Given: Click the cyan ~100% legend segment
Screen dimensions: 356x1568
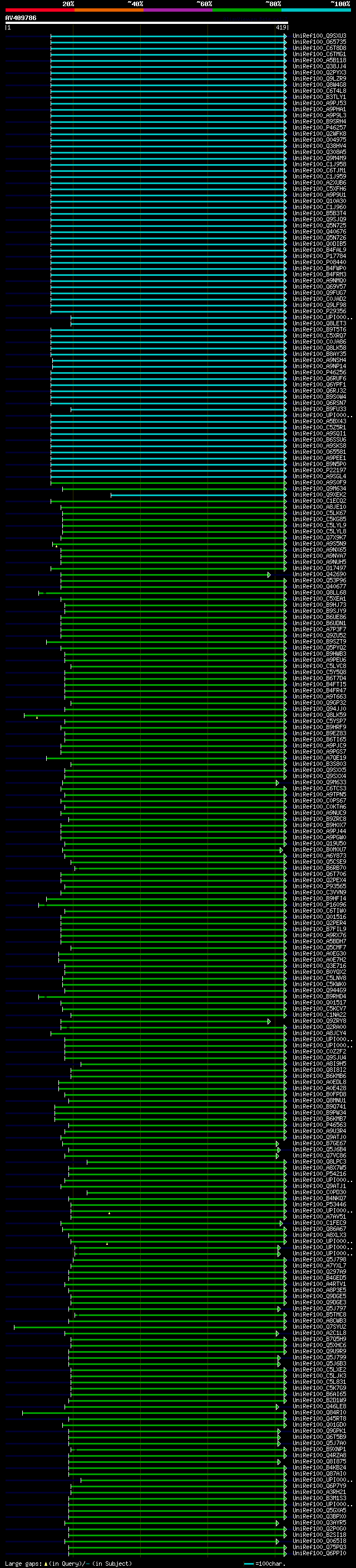Looking at the screenshot, I should [x=317, y=10].
